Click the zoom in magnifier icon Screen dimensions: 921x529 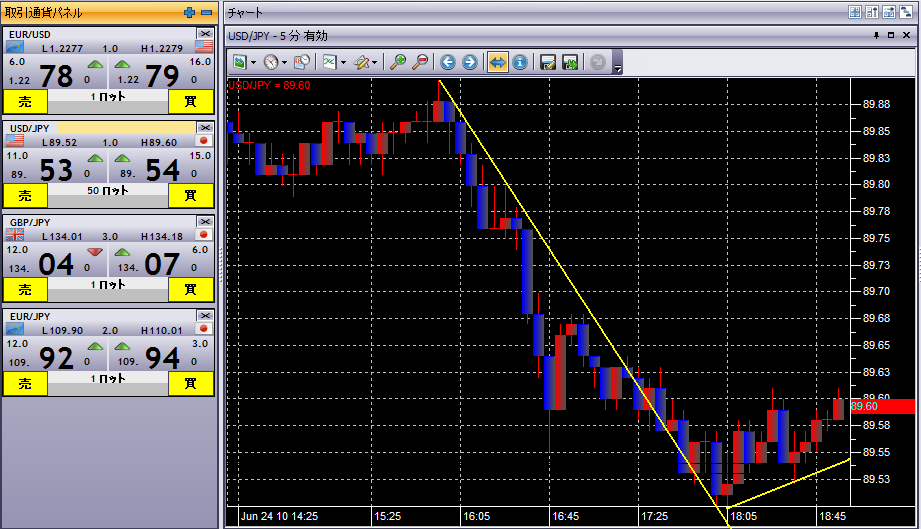(x=398, y=62)
